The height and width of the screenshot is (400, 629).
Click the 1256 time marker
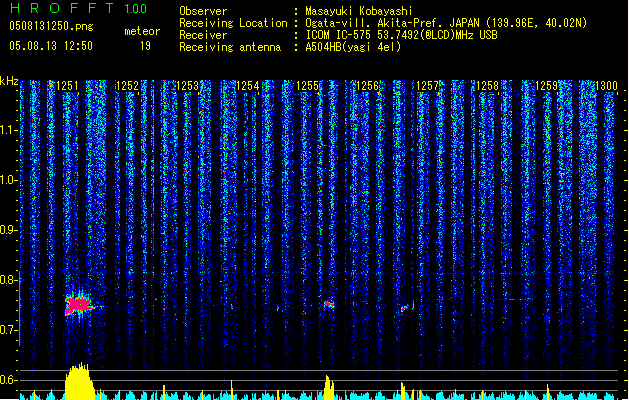(x=367, y=86)
